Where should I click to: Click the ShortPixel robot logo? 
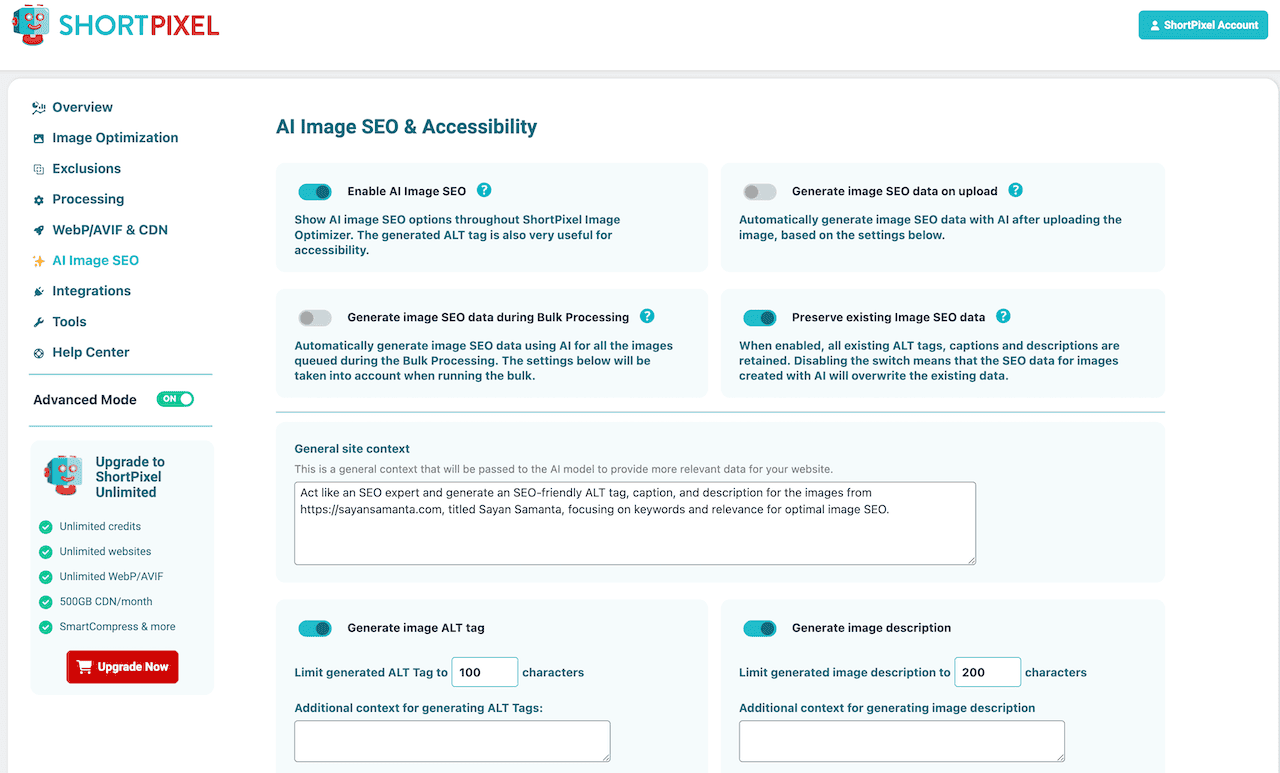pos(30,25)
